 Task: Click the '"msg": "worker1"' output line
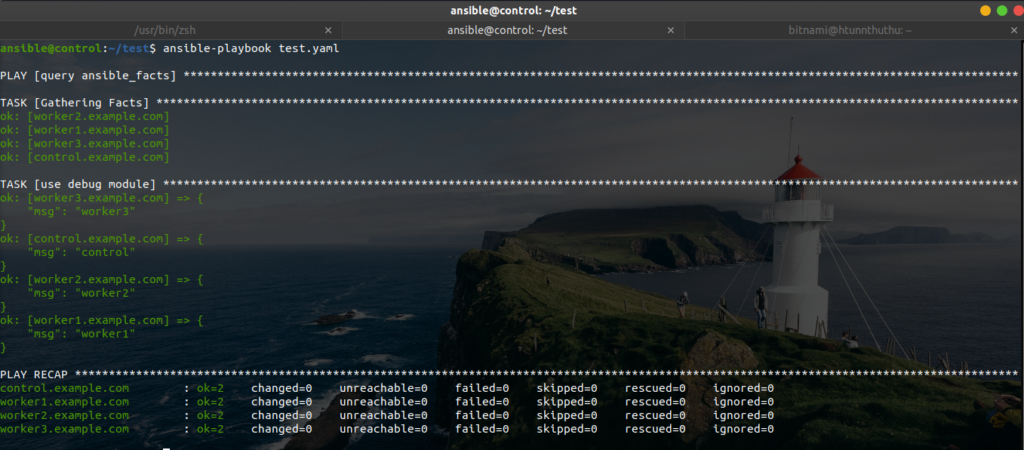coord(82,334)
